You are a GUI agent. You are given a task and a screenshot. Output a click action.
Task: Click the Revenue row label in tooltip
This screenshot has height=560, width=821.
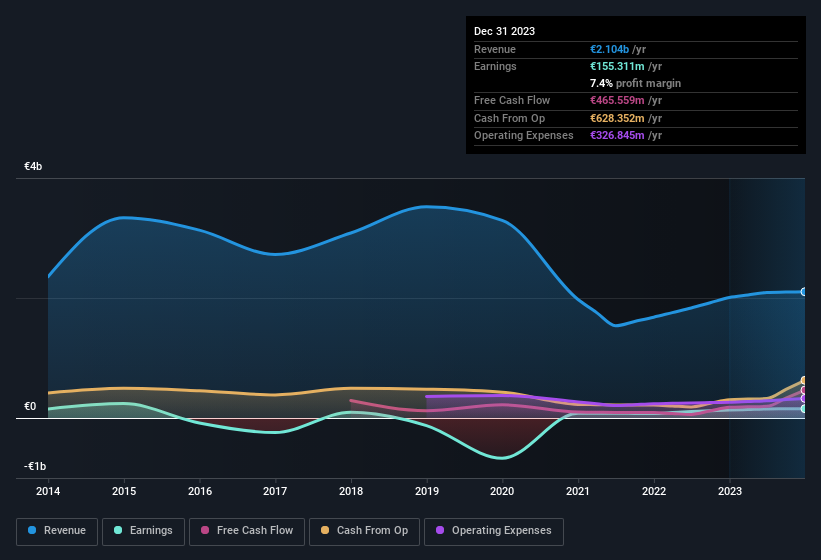[495, 49]
